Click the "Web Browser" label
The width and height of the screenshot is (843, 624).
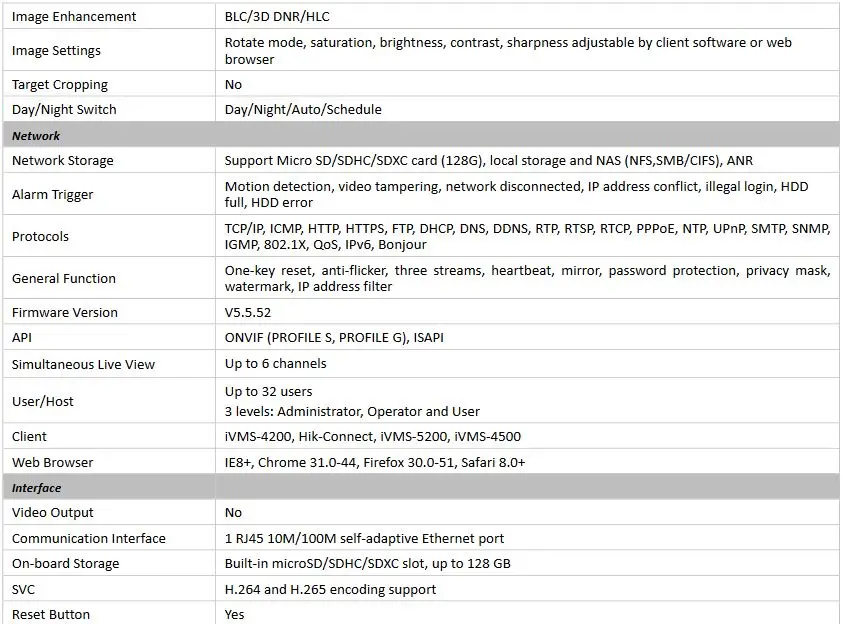click(x=52, y=462)
